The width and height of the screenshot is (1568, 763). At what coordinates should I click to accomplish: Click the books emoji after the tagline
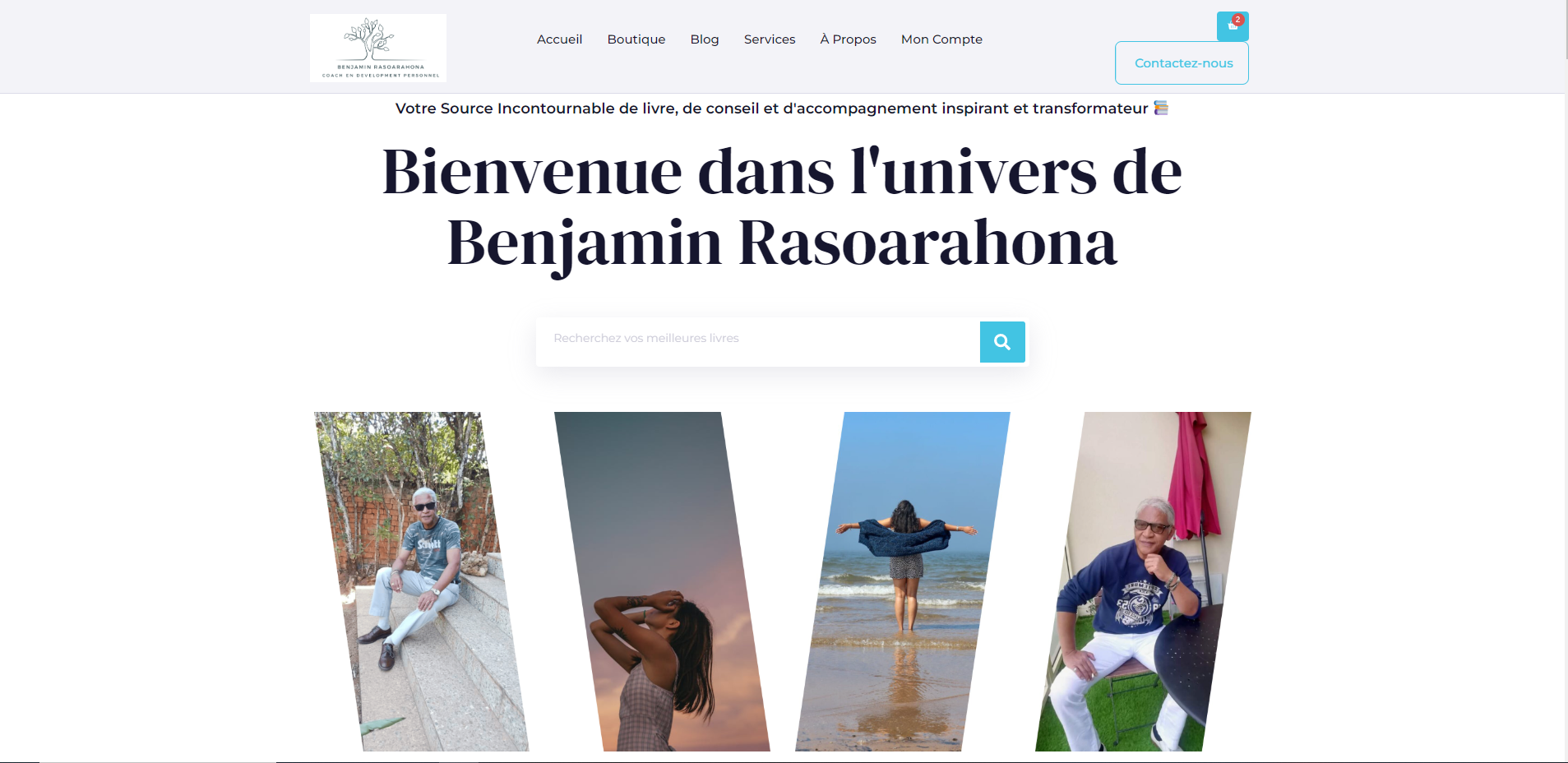point(1161,108)
